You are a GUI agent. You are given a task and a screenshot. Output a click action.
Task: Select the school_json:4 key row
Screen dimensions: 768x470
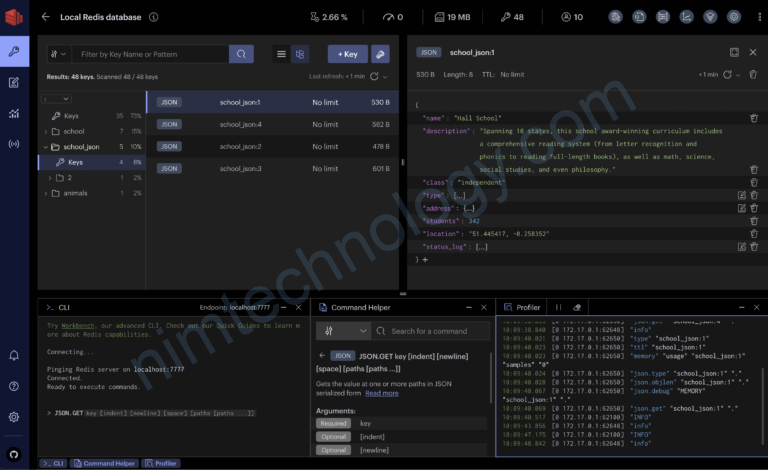(273, 124)
